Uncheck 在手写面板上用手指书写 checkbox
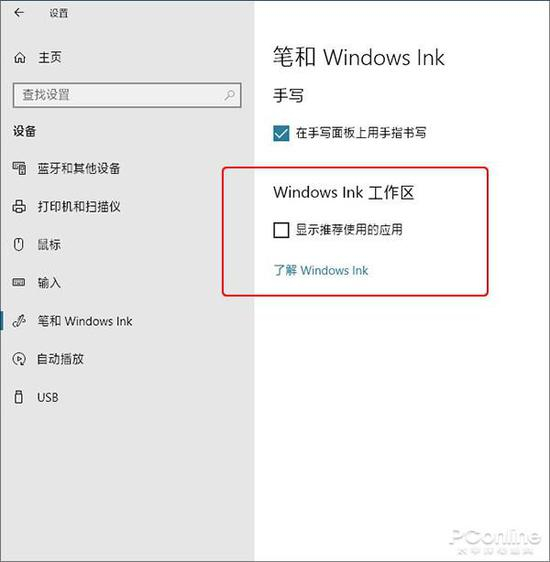Viewport: 550px width, 562px height. pyautogui.click(x=281, y=133)
